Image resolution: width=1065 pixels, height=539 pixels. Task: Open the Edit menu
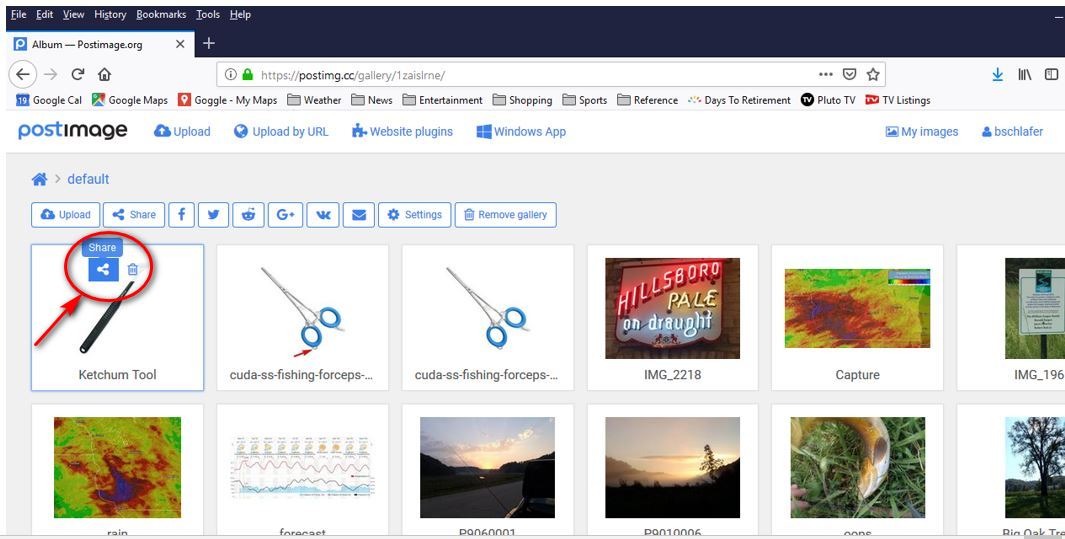(x=45, y=14)
